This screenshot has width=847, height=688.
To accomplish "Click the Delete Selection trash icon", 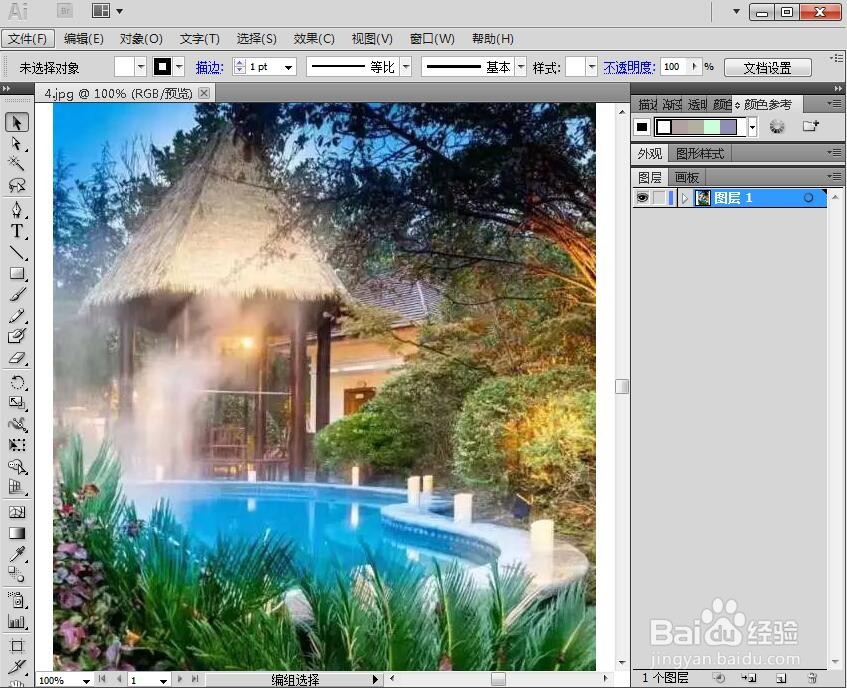I will [x=812, y=678].
